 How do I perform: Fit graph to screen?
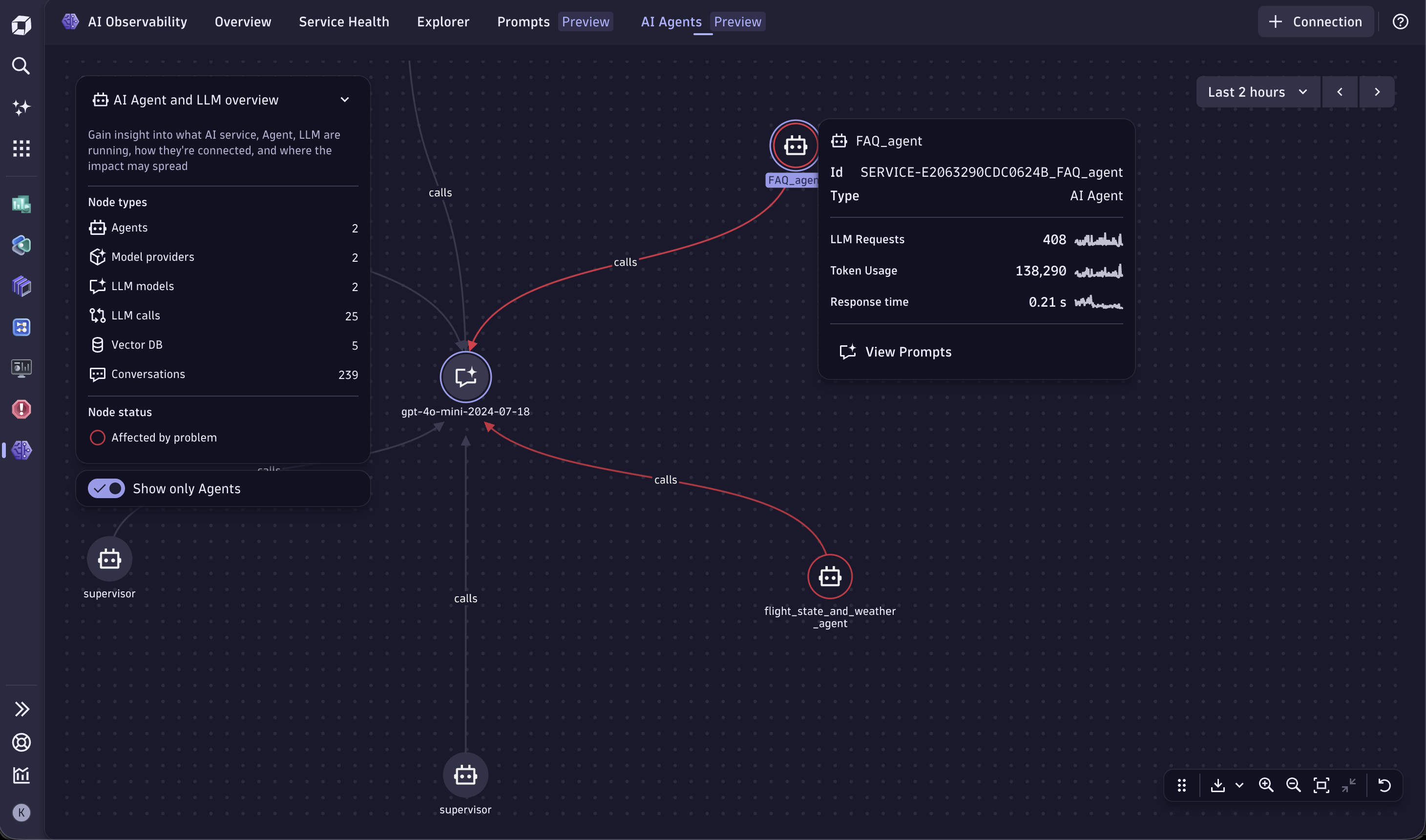1321,785
